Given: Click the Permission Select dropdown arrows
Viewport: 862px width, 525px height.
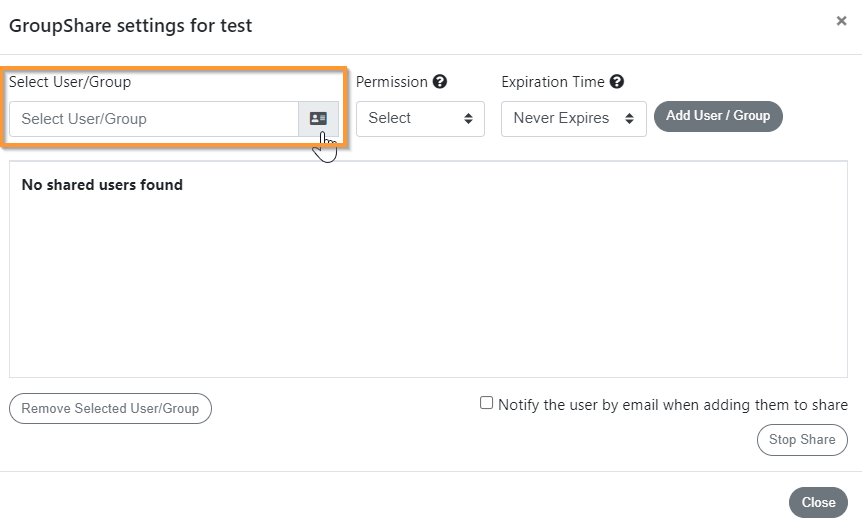Looking at the screenshot, I should click(468, 119).
